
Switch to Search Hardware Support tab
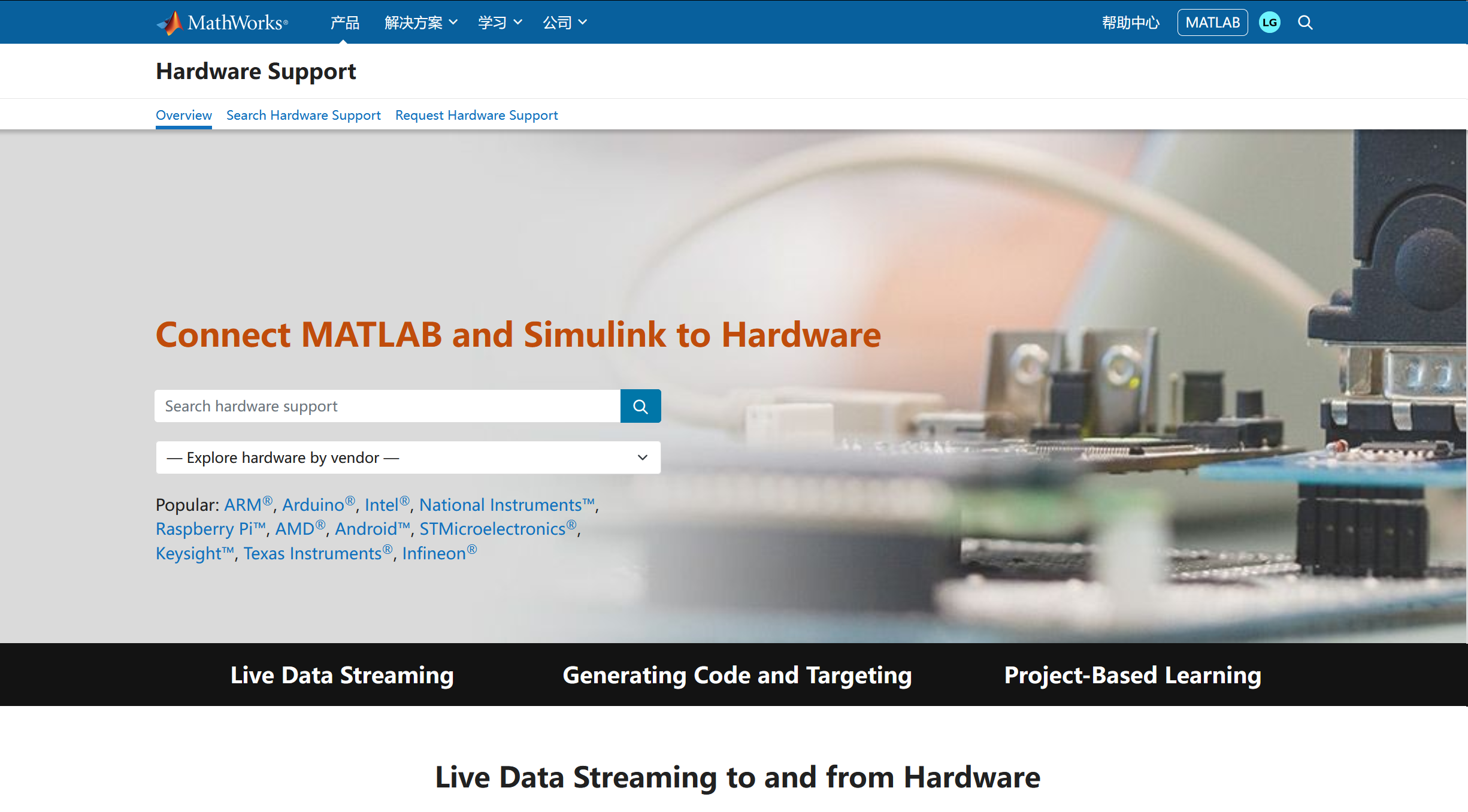(x=303, y=115)
